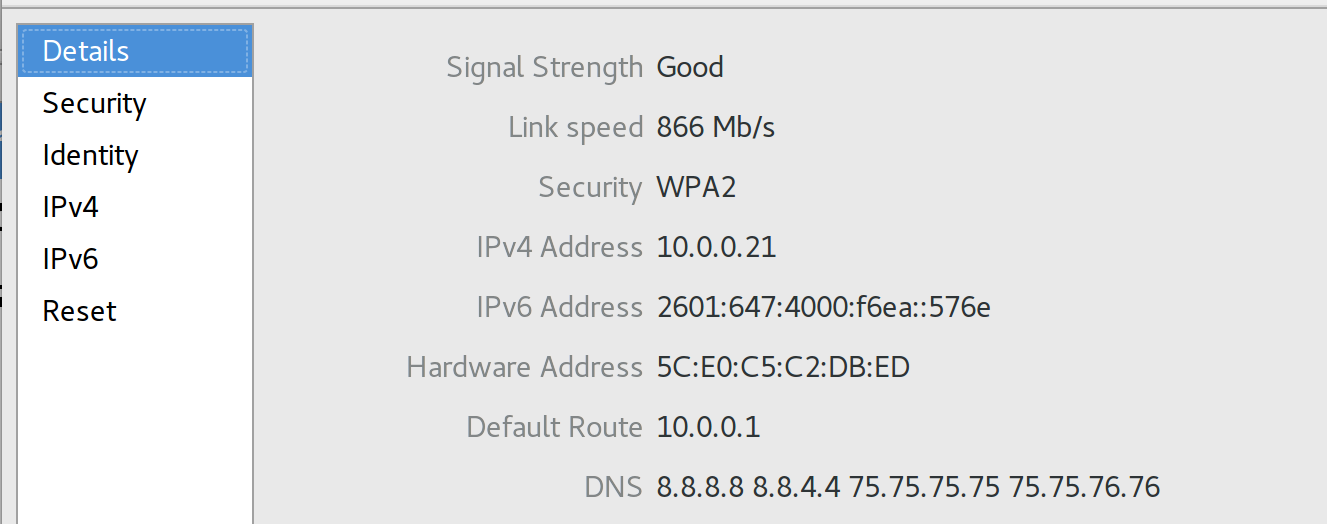Click the Hardware Address label

point(524,367)
